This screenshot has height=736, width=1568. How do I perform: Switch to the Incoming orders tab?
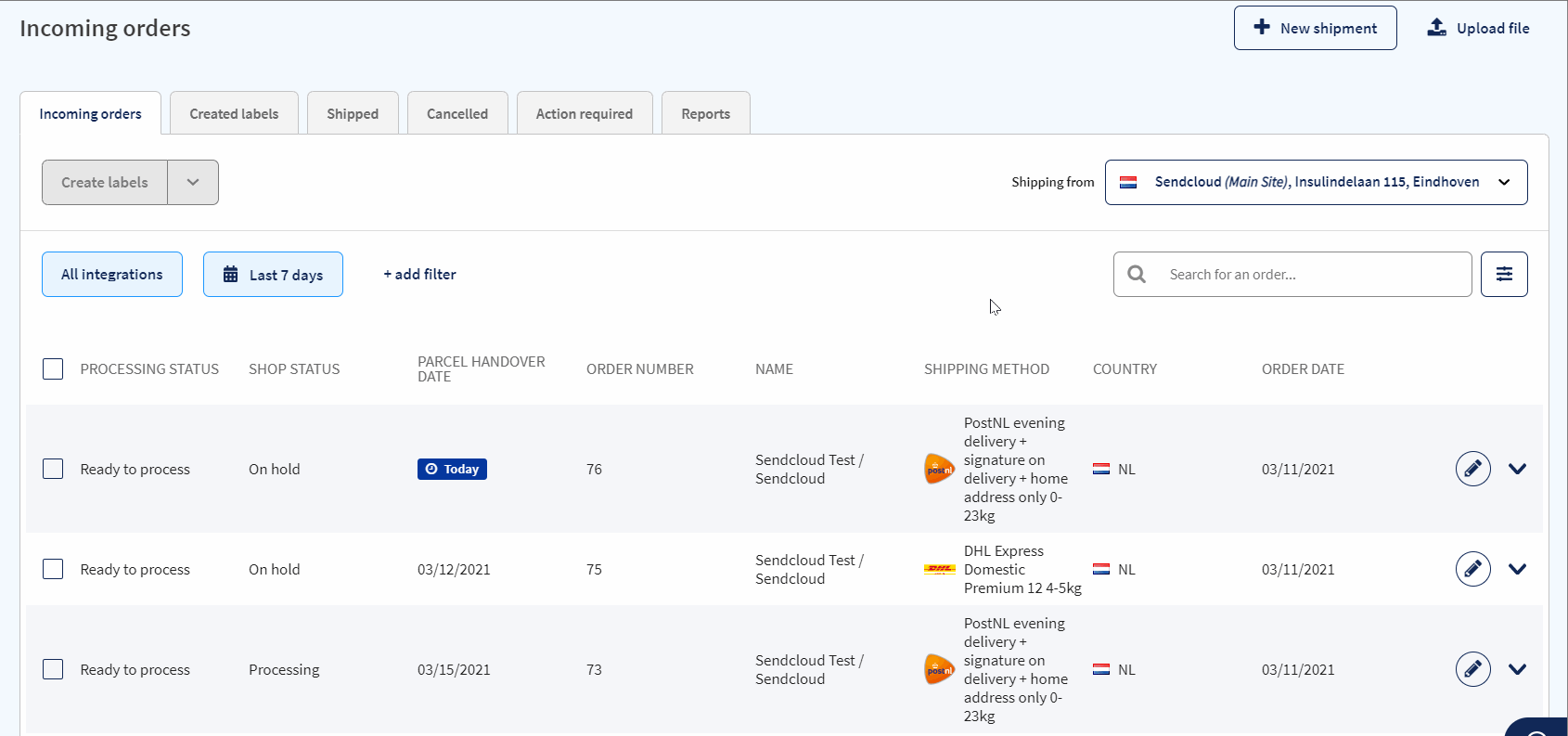pos(90,113)
